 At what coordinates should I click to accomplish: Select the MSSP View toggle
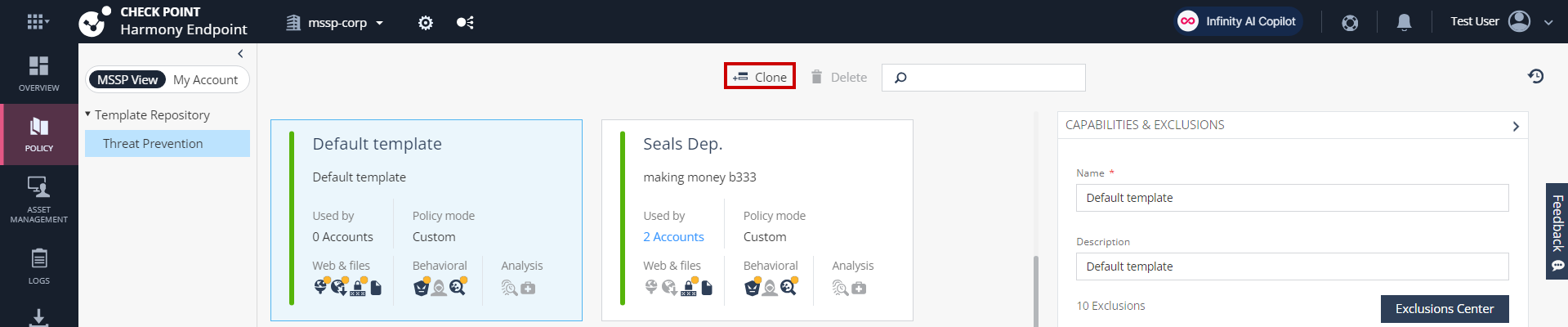(x=127, y=79)
